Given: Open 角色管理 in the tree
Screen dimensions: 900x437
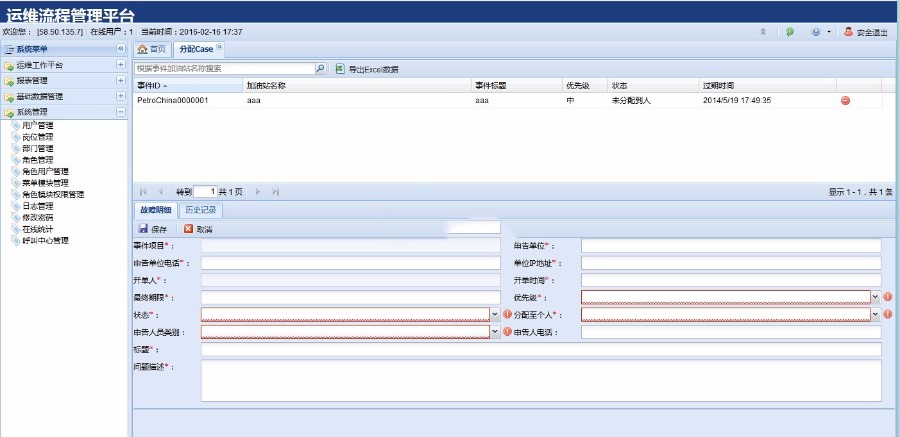Looking at the screenshot, I should 37,160.
